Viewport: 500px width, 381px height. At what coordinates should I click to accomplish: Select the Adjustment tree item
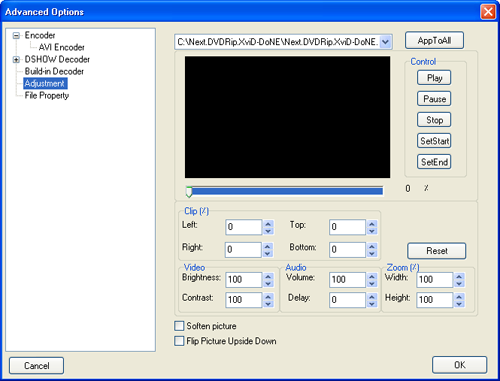click(45, 83)
